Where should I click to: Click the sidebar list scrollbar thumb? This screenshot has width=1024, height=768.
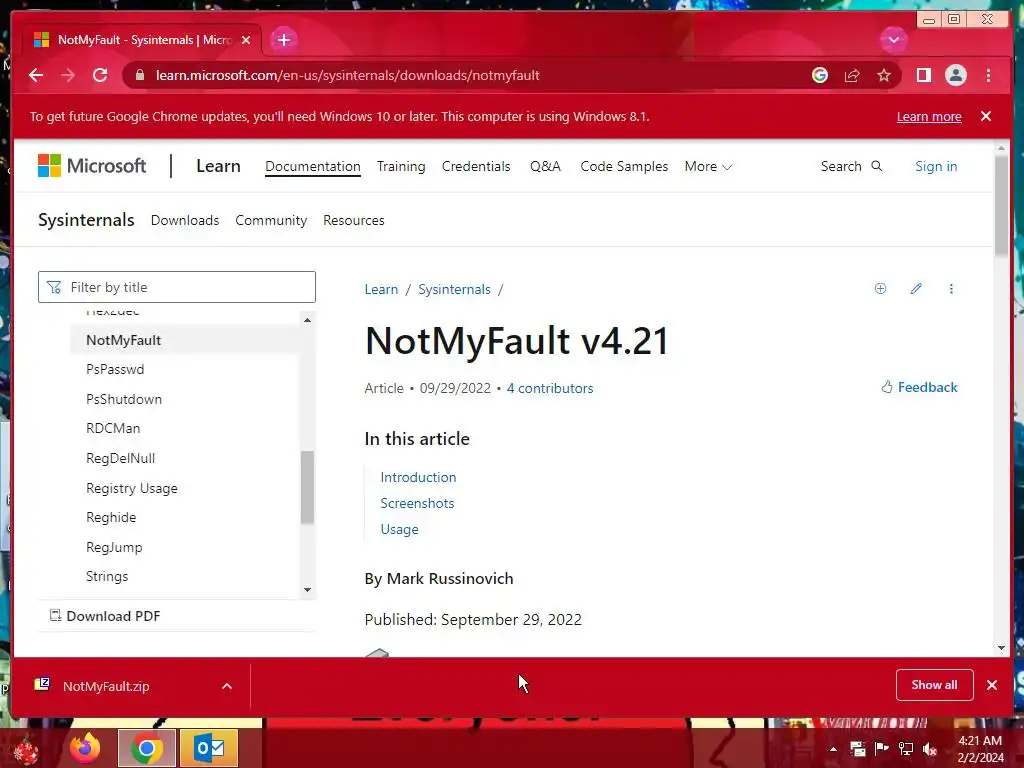[x=307, y=487]
